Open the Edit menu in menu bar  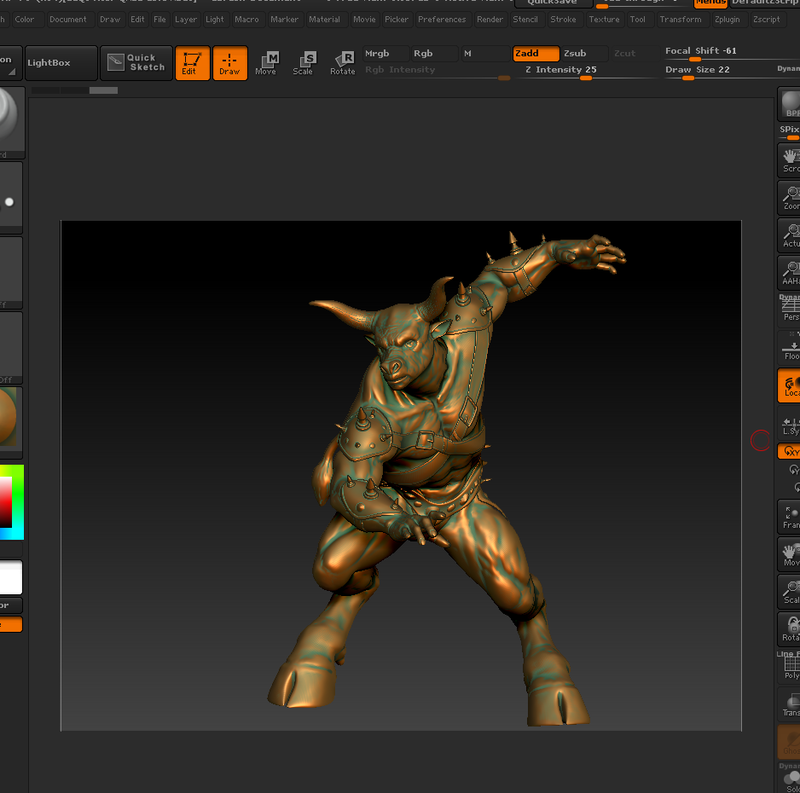(x=137, y=19)
